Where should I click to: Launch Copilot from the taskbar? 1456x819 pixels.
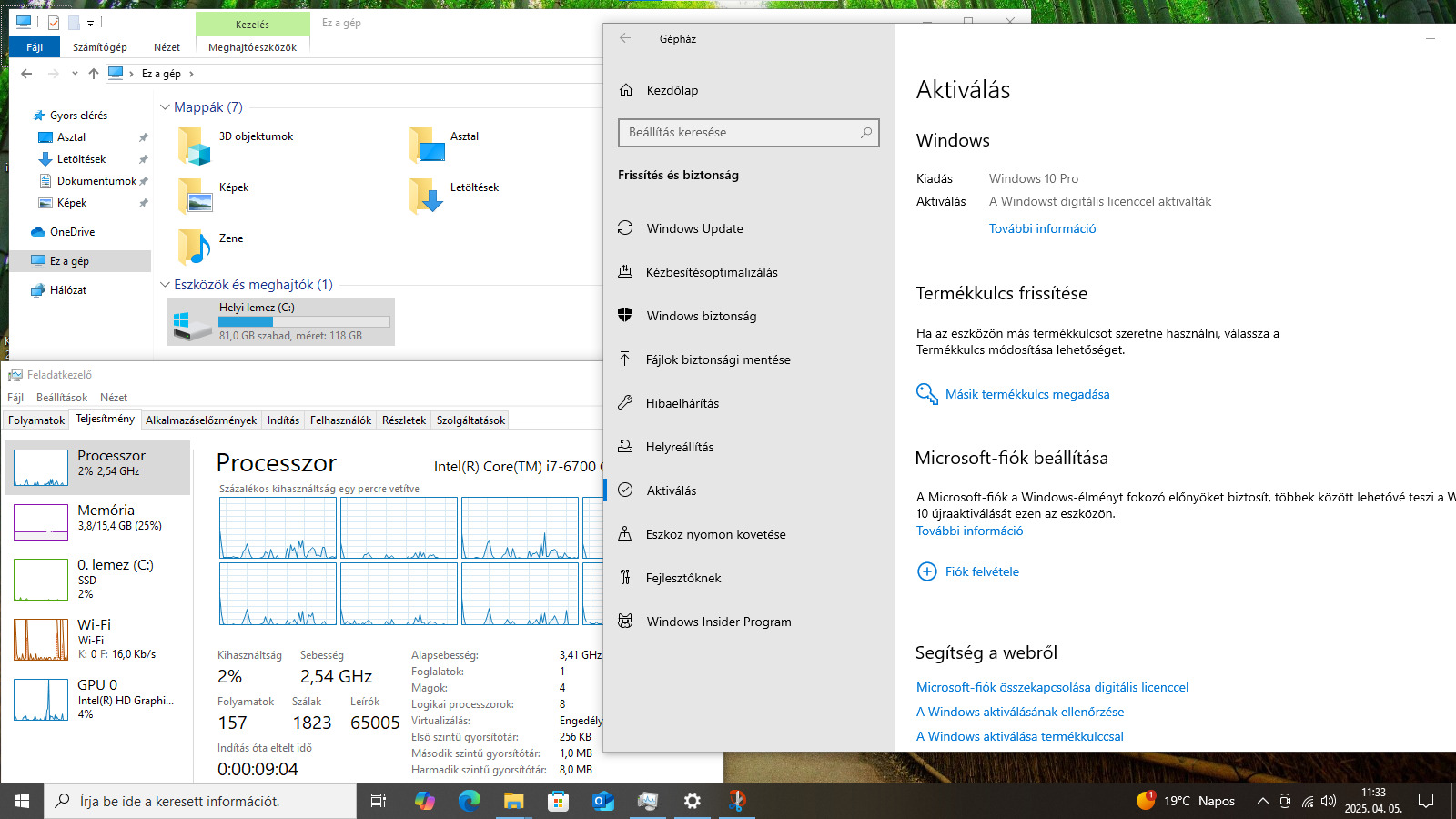[425, 801]
